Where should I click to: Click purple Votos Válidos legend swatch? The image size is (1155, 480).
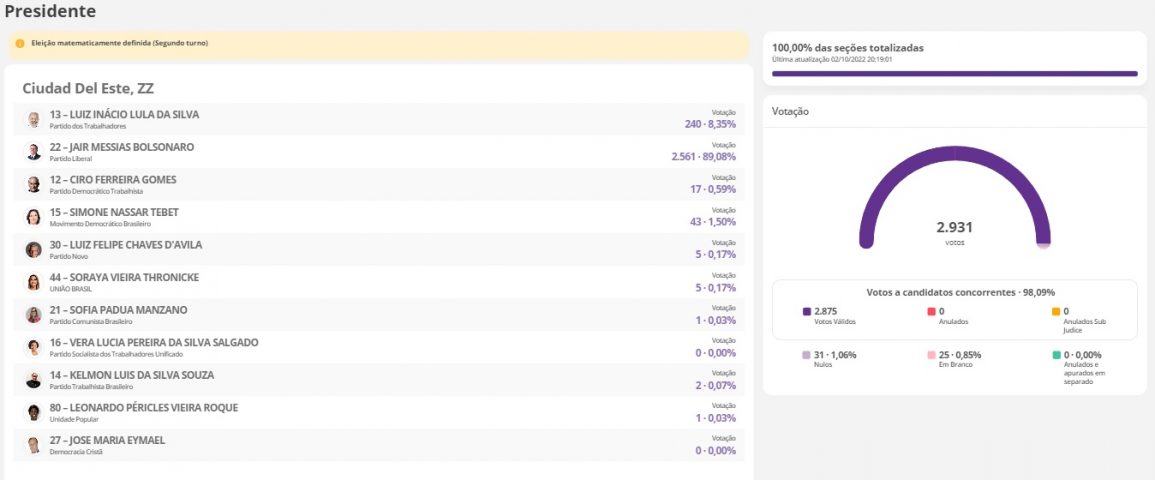[807, 312]
